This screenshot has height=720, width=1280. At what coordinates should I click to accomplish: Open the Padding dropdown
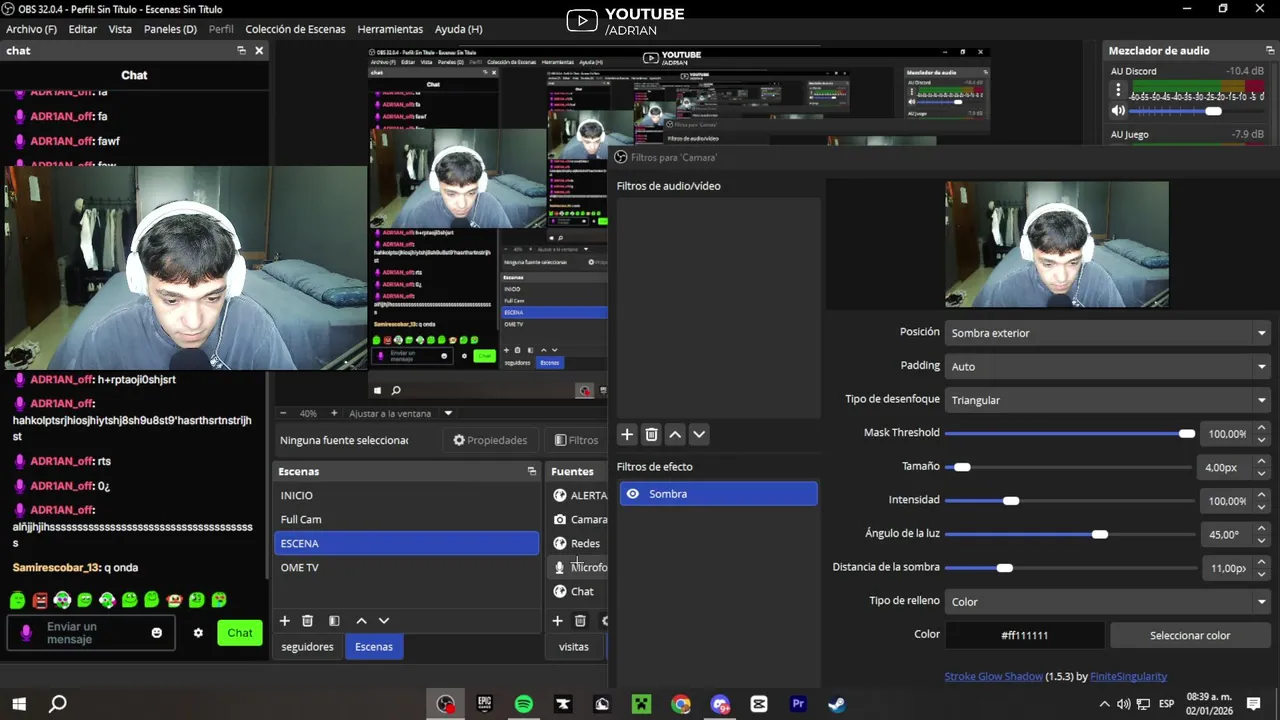click(1108, 367)
